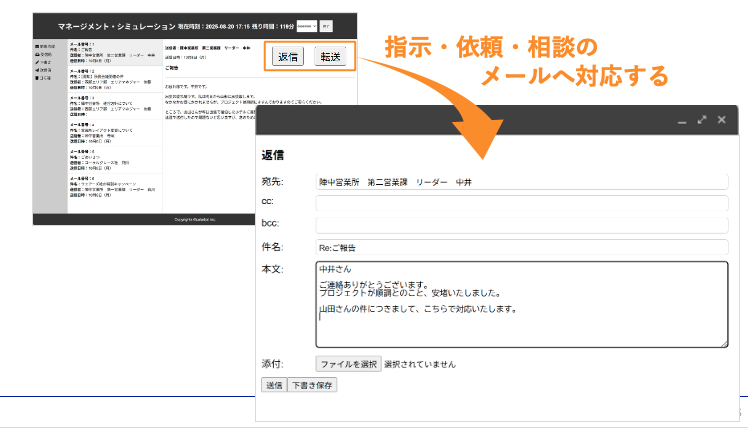Screen dimensions: 748x428
Task: Open the 送信済 sent folder
Action: pos(44,70)
